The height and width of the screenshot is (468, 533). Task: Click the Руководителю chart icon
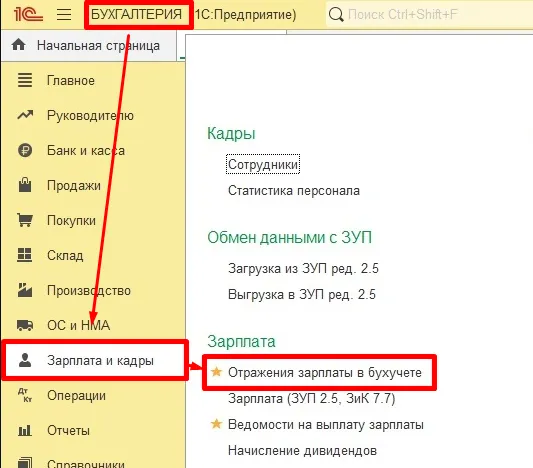pyautogui.click(x=25, y=115)
